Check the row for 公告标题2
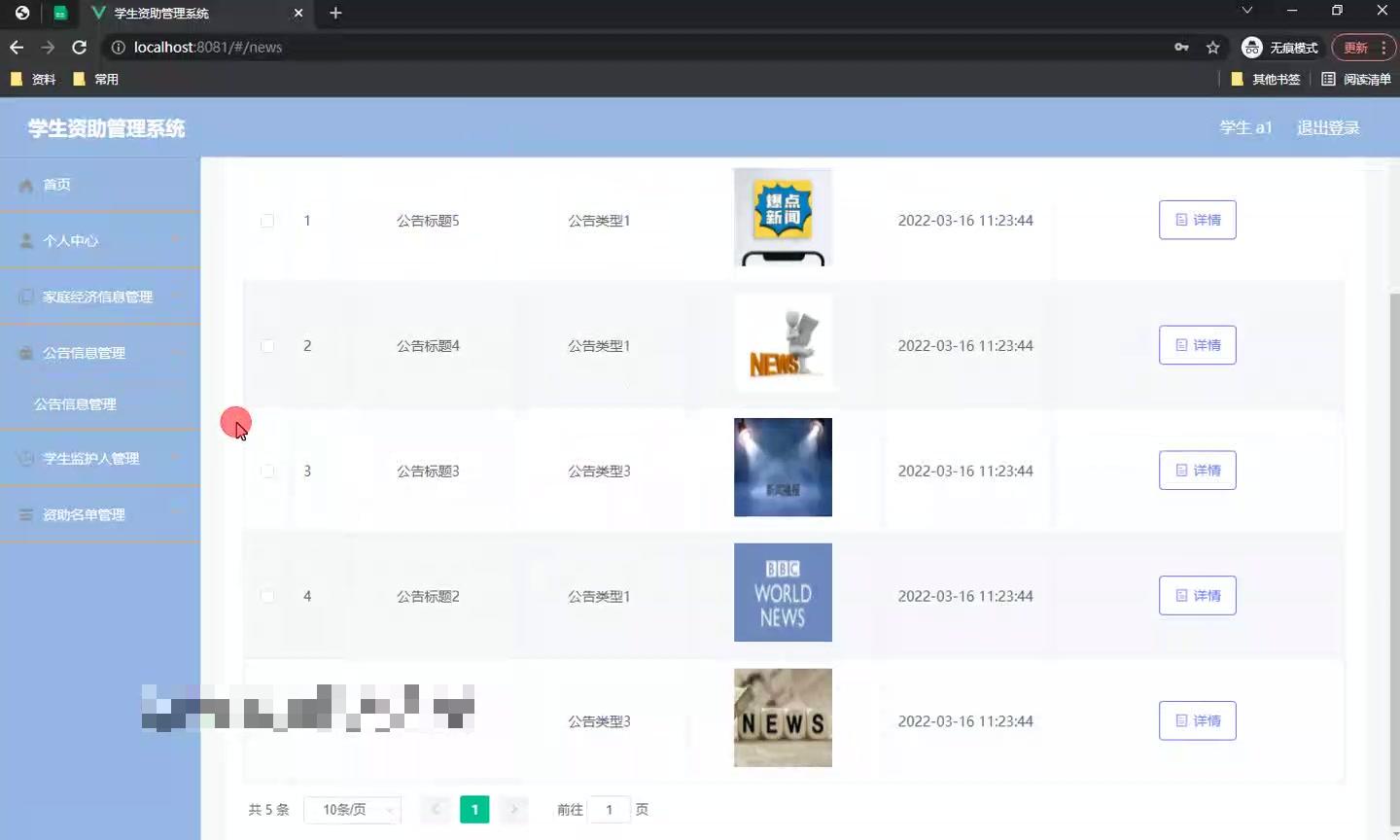The width and height of the screenshot is (1400, 840). (x=267, y=596)
